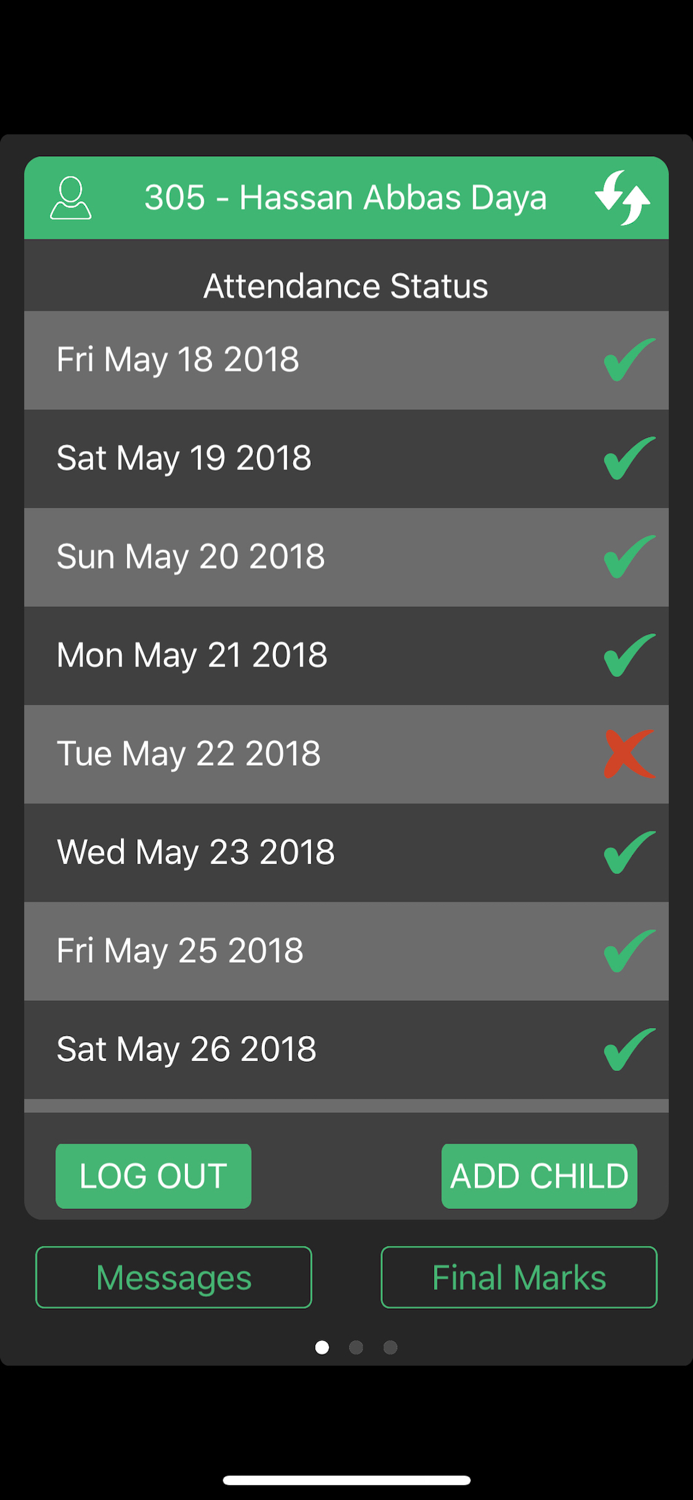Image resolution: width=693 pixels, height=1500 pixels.
Task: Tap the red X for Tue May 22
Action: pos(629,754)
